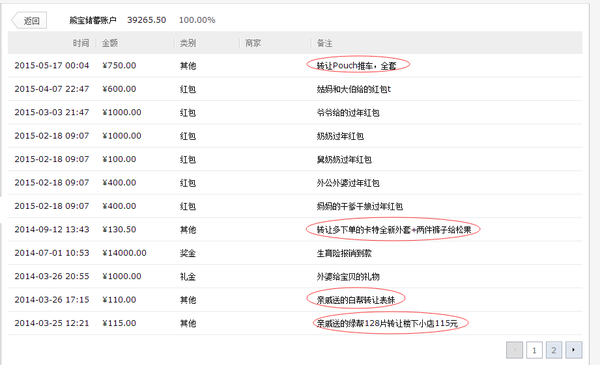Select the note about 卡特全新外套
This screenshot has width=600, height=365.
pyautogui.click(x=394, y=230)
